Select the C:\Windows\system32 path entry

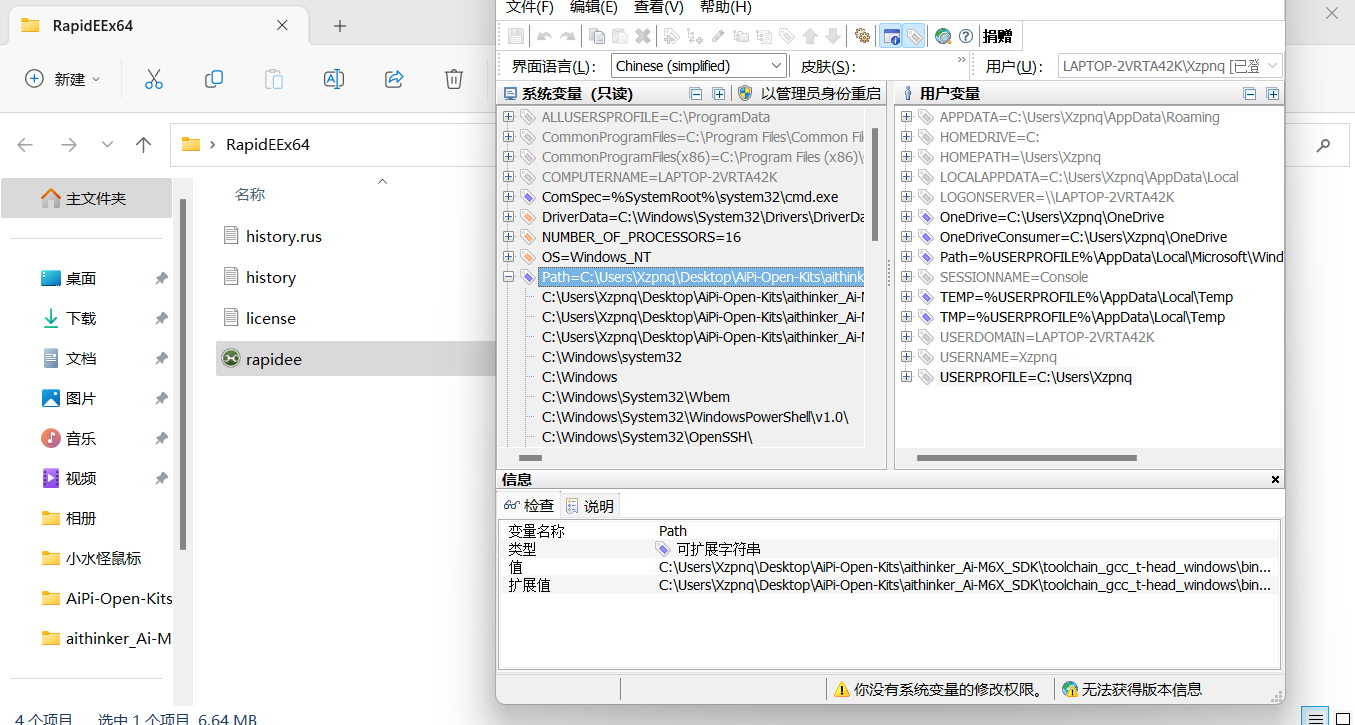click(x=612, y=357)
